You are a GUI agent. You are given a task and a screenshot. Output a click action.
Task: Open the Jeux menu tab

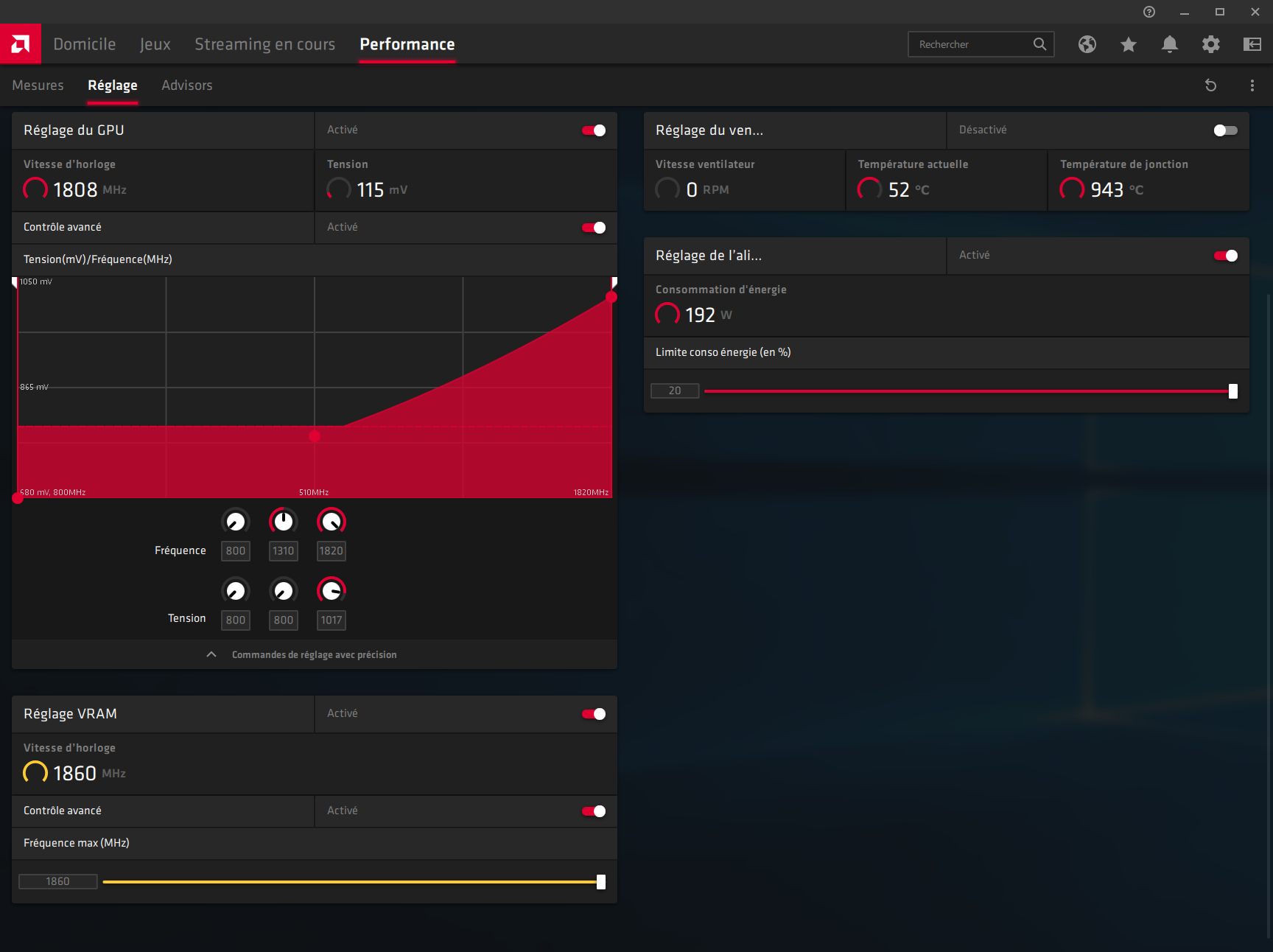click(155, 44)
